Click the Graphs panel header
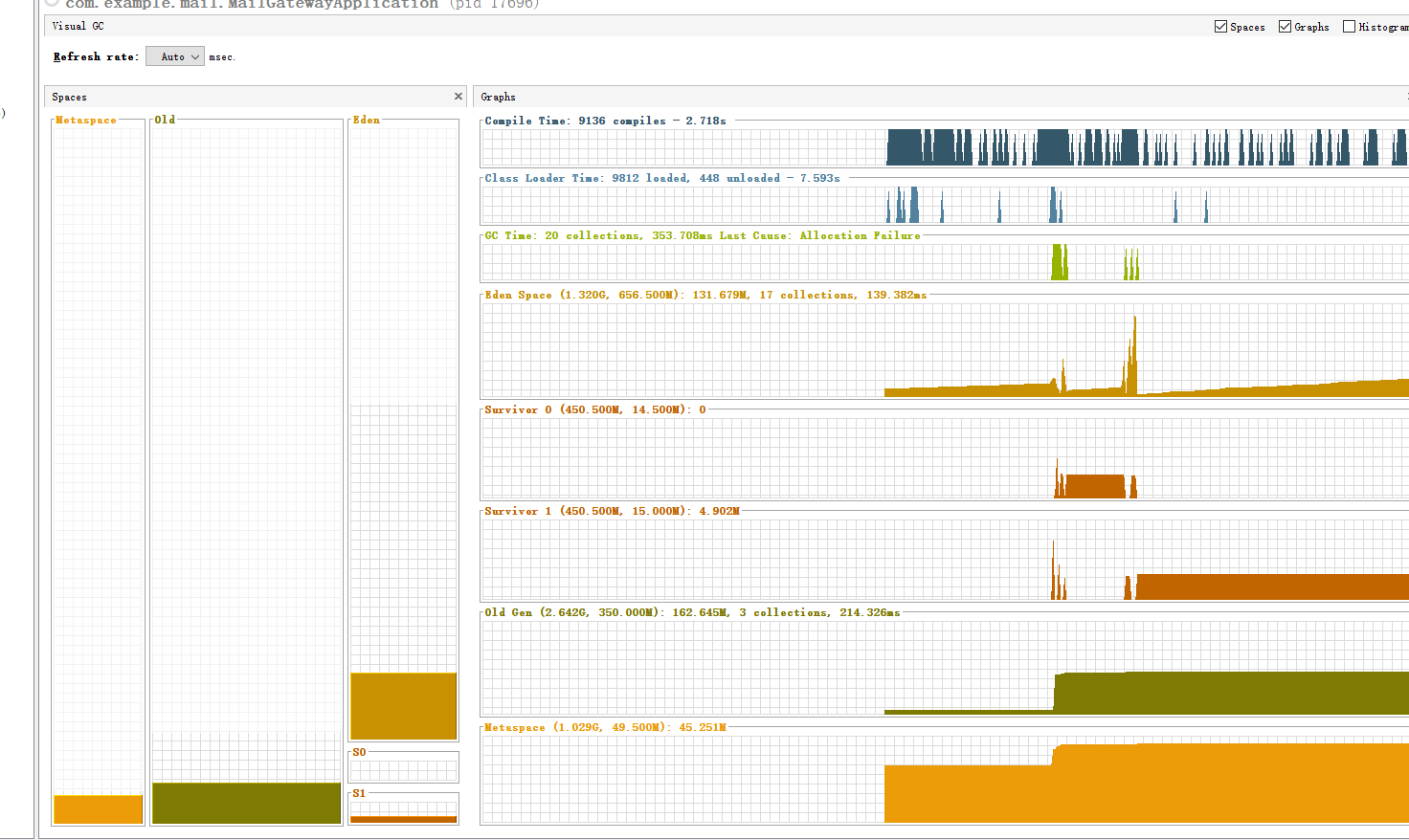1409x840 pixels. pos(941,97)
